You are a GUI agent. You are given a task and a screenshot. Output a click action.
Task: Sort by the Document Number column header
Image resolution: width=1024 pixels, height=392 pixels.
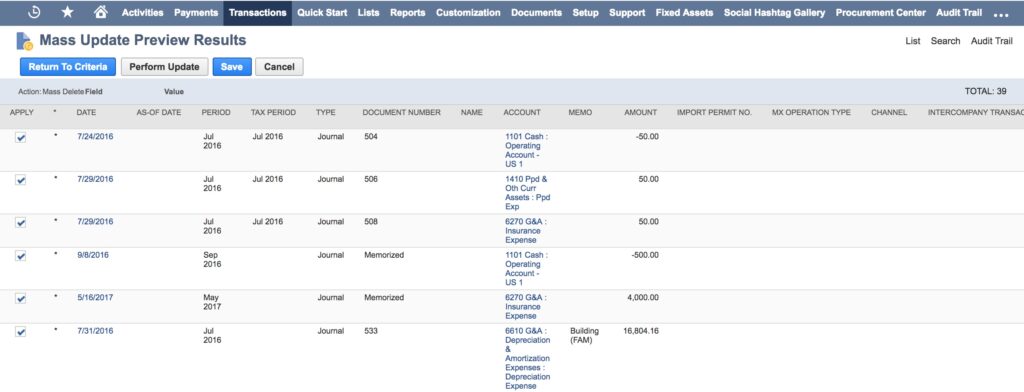coord(402,112)
